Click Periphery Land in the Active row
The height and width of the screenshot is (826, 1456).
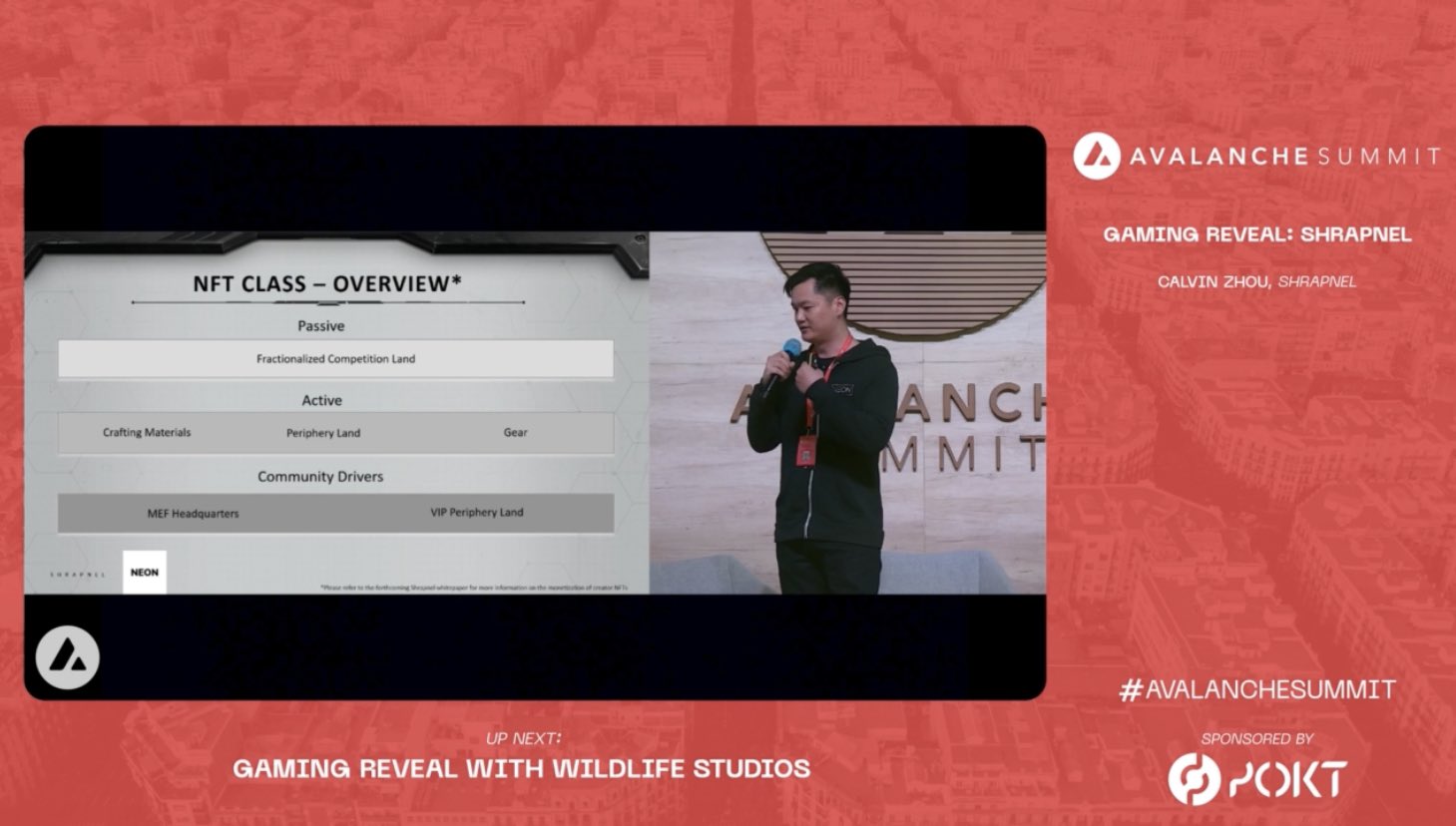point(323,433)
